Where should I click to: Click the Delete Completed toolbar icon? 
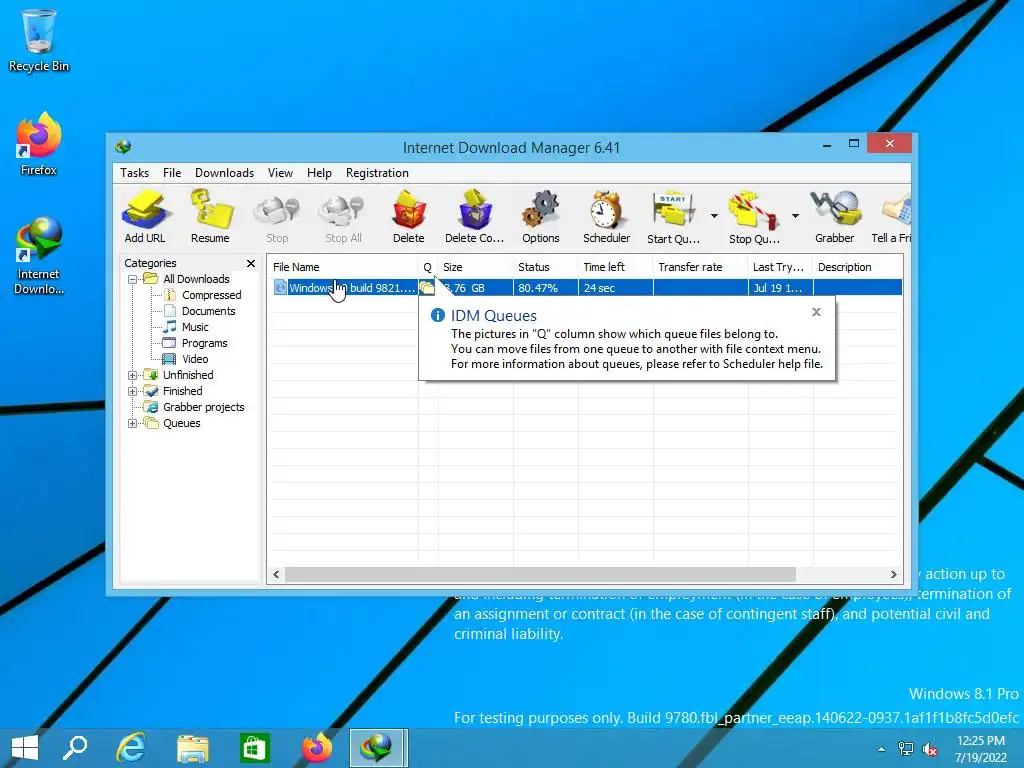tap(474, 217)
